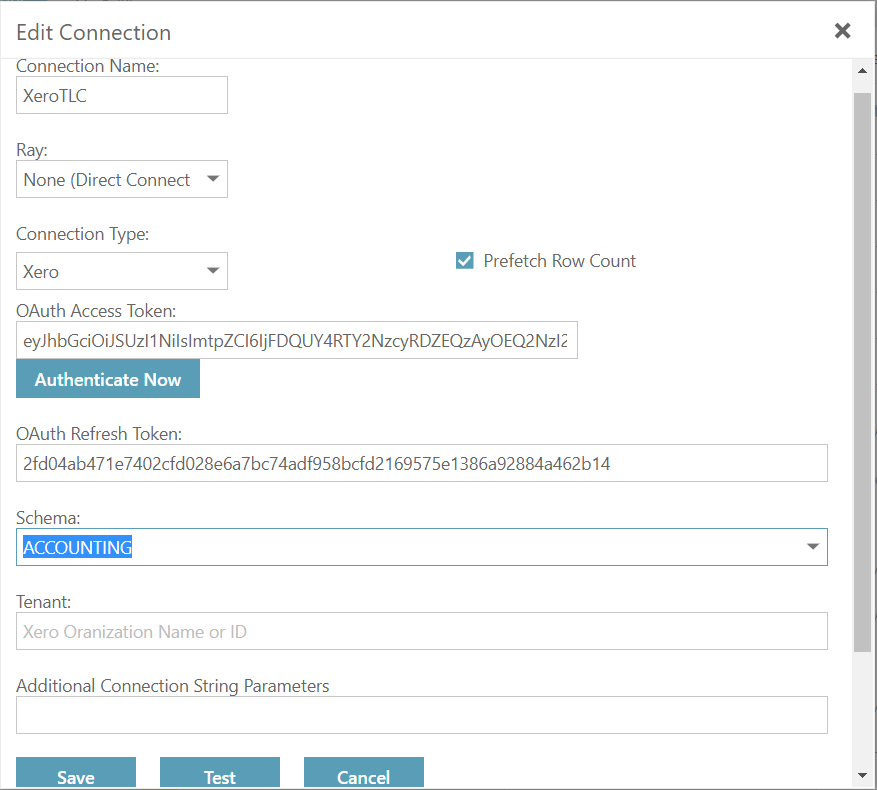The height and width of the screenshot is (790, 877).
Task: Click the highlighted ACCOUNTING schema text
Action: pyautogui.click(x=77, y=547)
